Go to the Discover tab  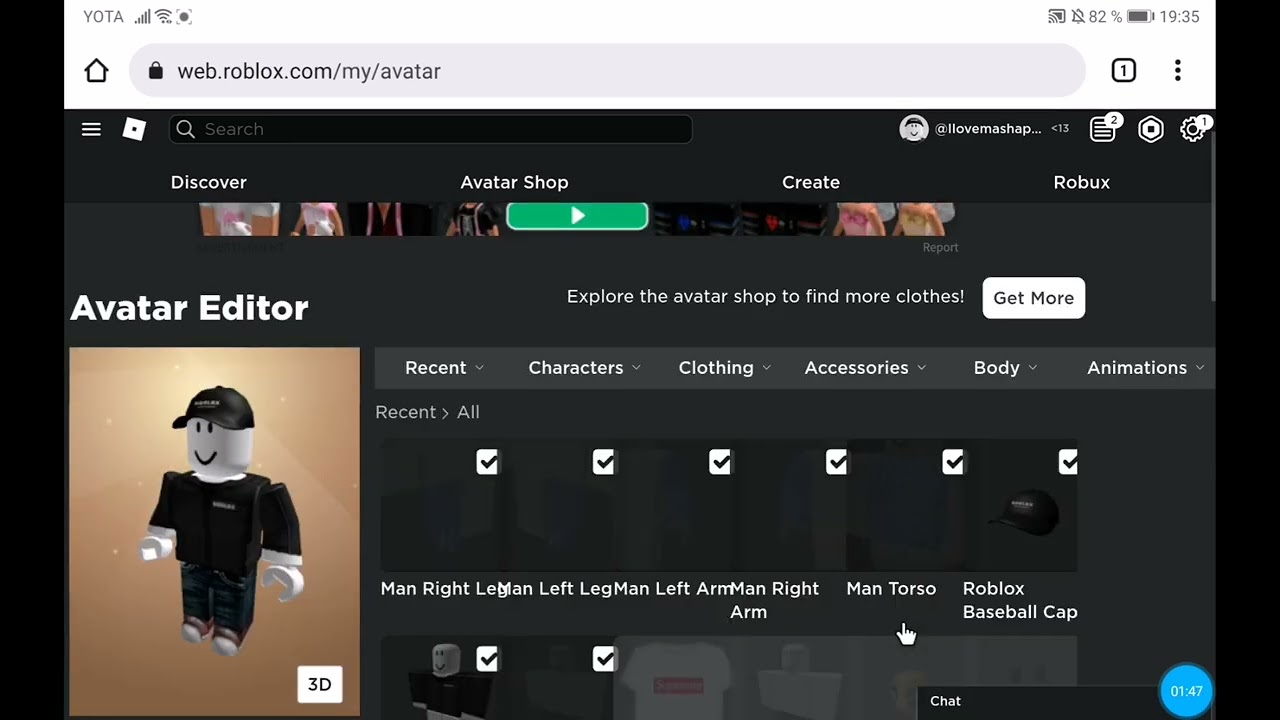point(208,182)
